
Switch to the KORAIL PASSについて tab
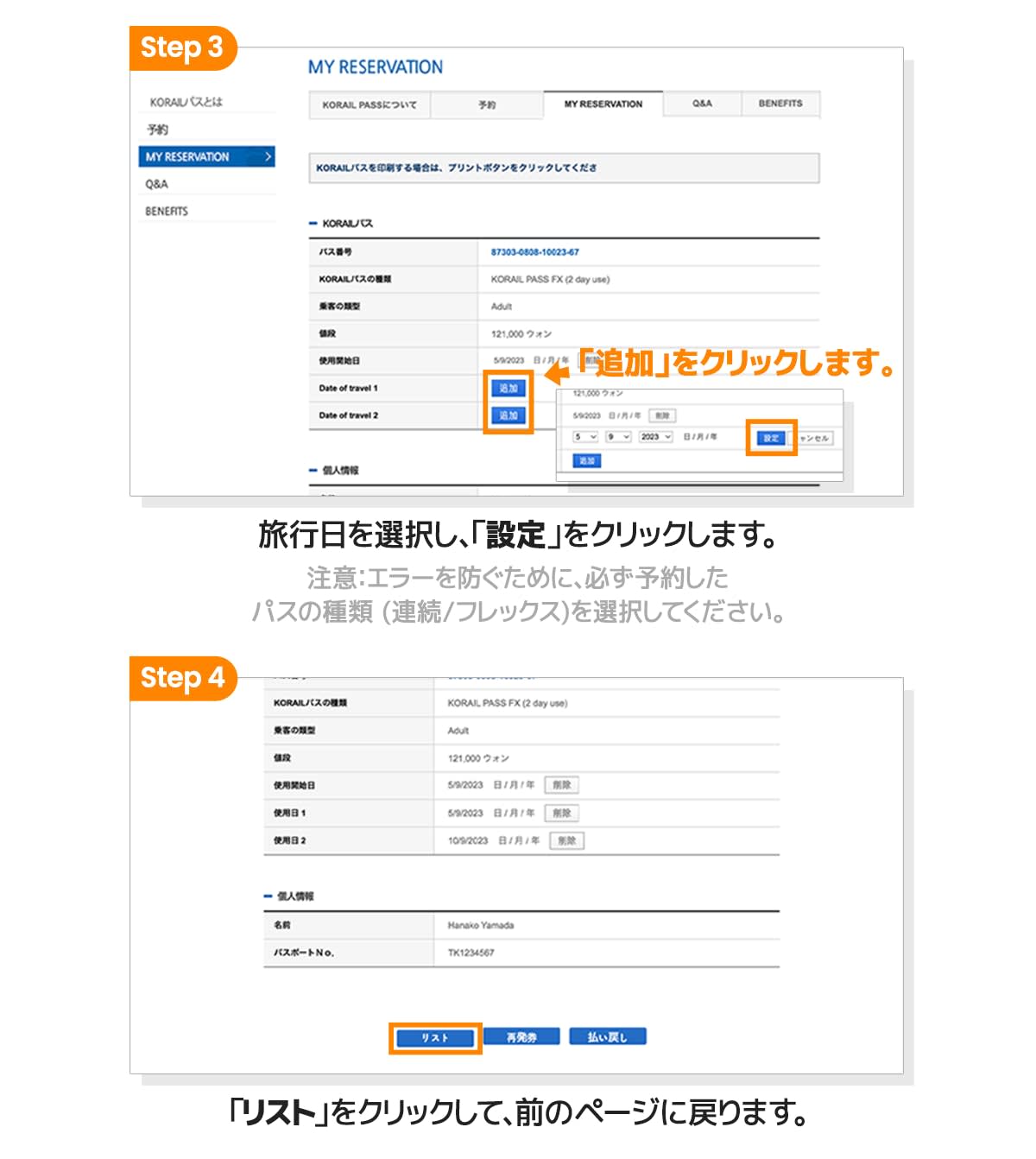point(370,104)
